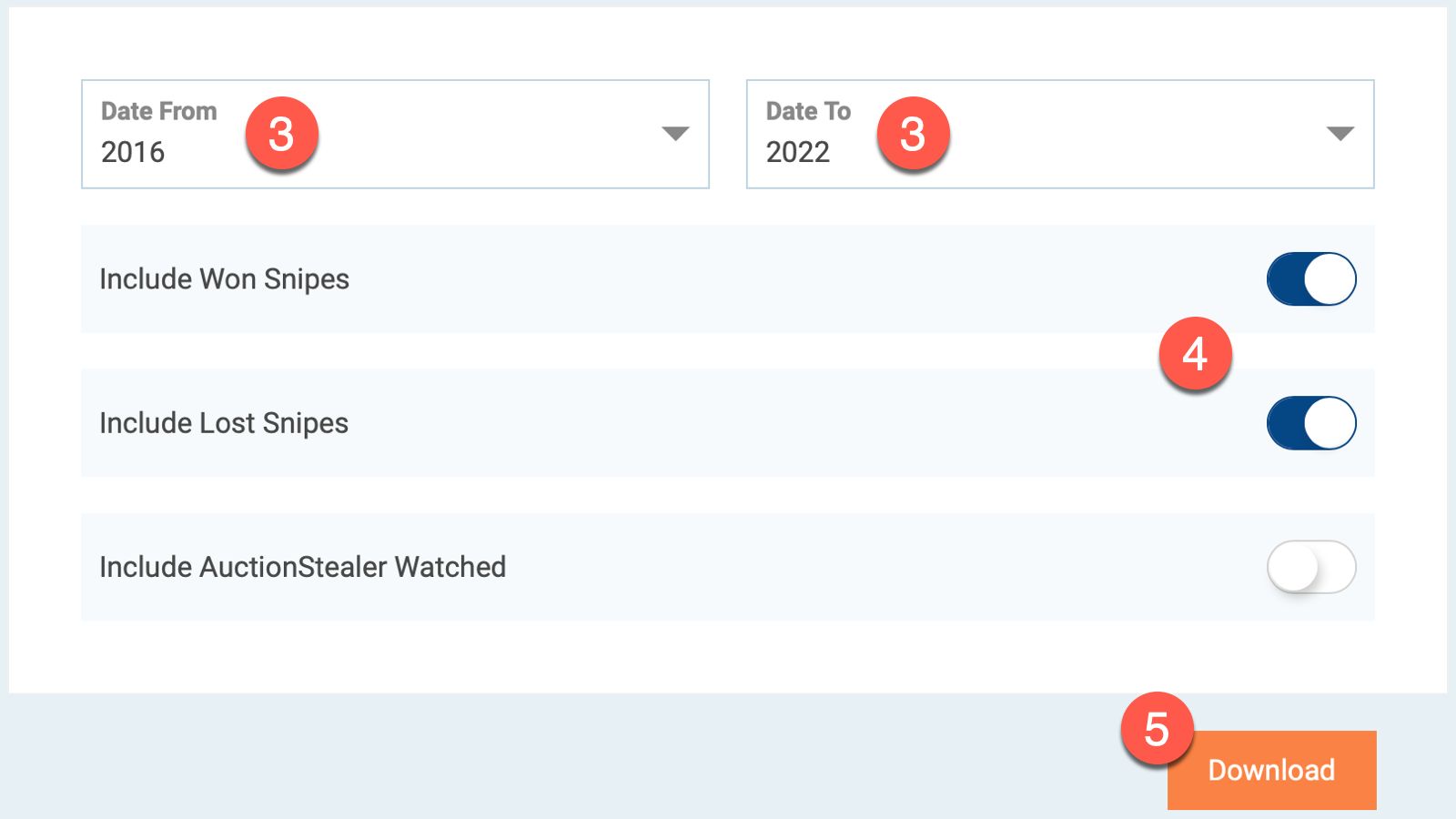Click the red number 4 badge

(x=1195, y=353)
